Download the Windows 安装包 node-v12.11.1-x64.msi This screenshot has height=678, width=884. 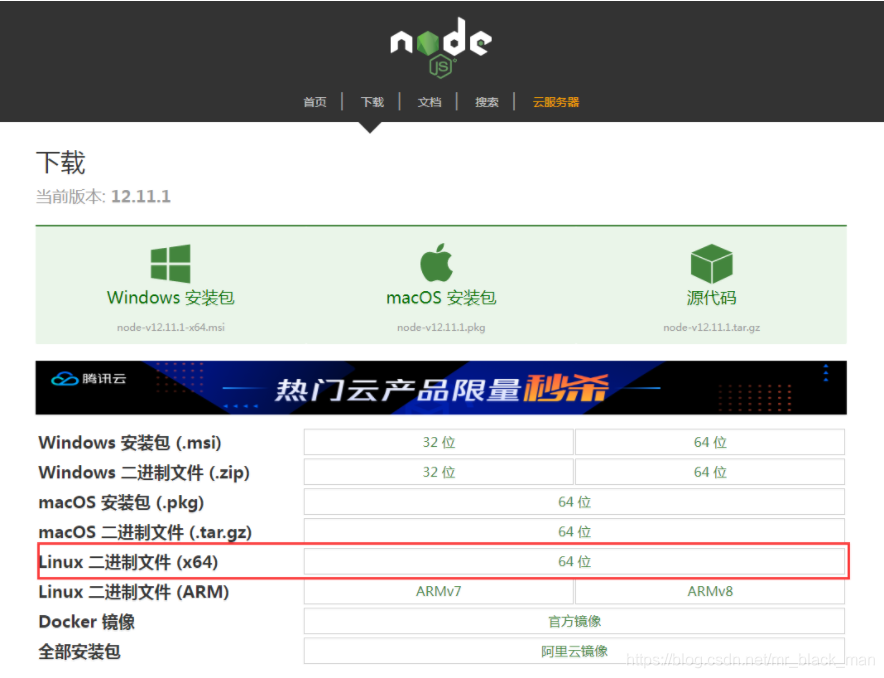(x=170, y=298)
